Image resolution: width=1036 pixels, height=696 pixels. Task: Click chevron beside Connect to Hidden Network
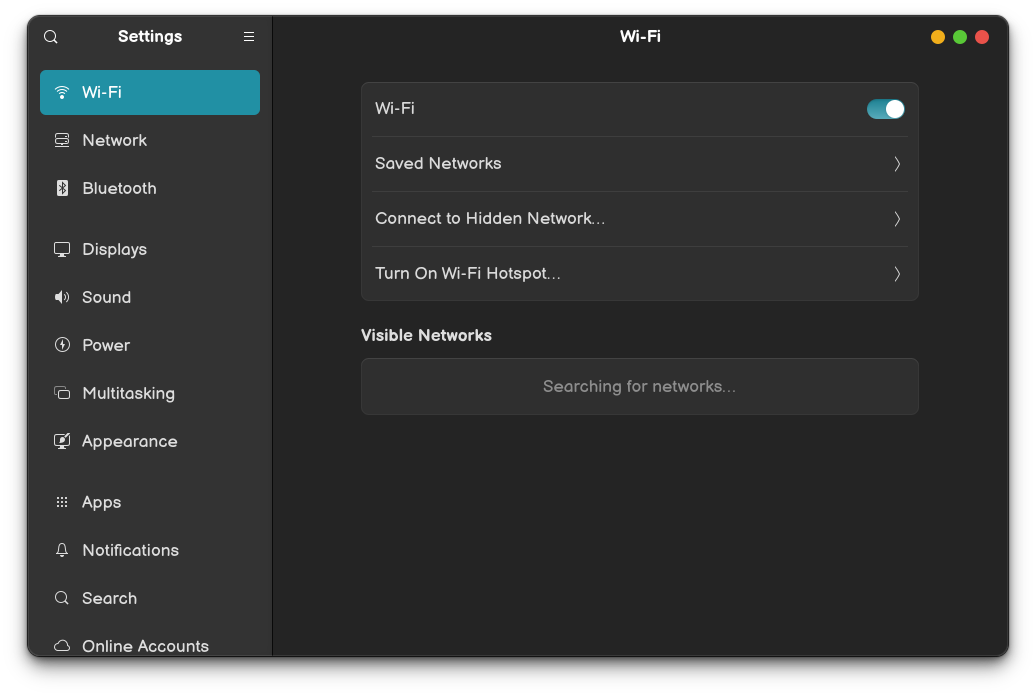click(x=897, y=219)
